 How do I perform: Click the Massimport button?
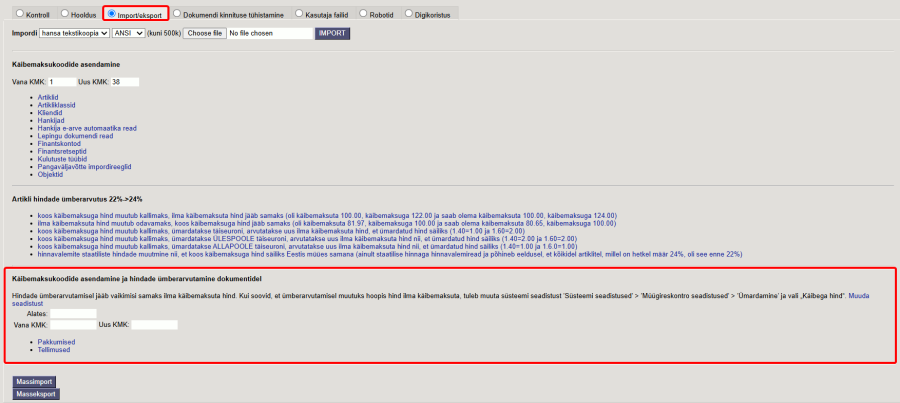point(33,382)
